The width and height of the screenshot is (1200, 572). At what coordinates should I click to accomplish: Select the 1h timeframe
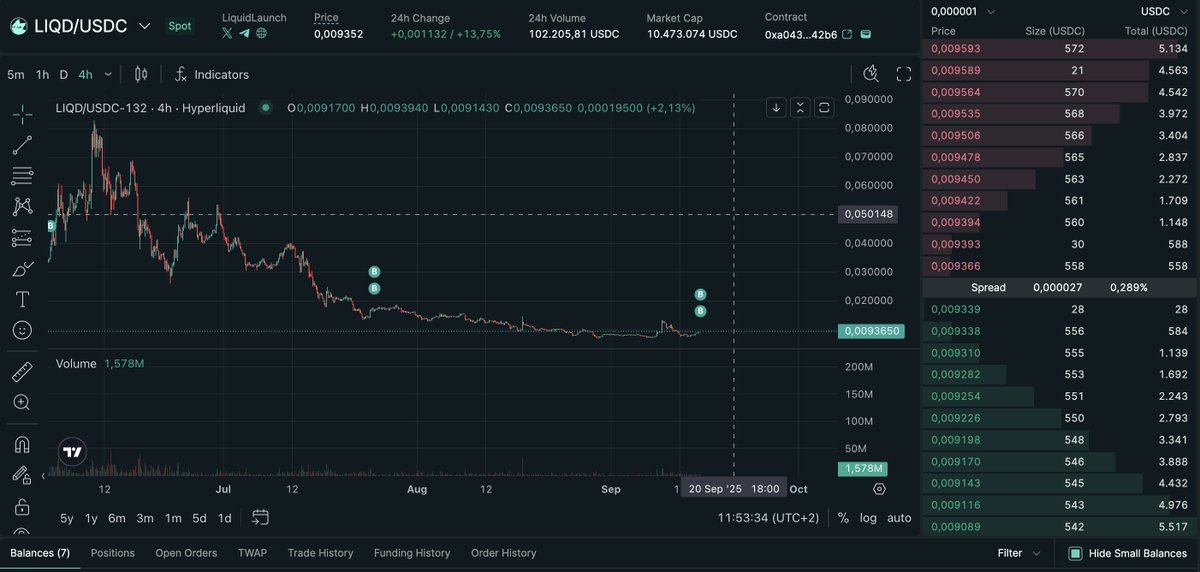[x=42, y=75]
